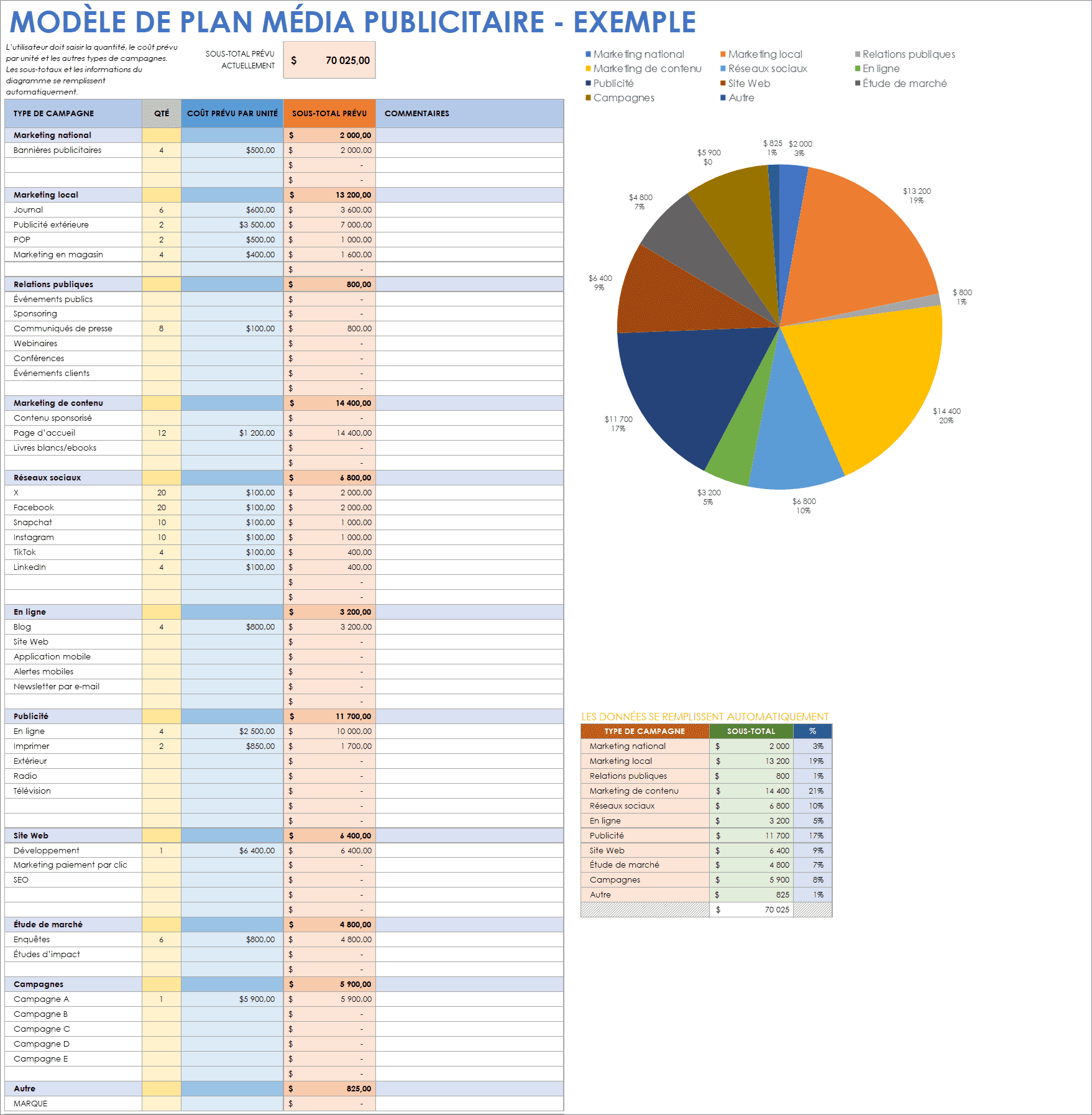This screenshot has height=1115, width=1092.
Task: Select the Bannières publicitaires row label
Action: click(73, 150)
